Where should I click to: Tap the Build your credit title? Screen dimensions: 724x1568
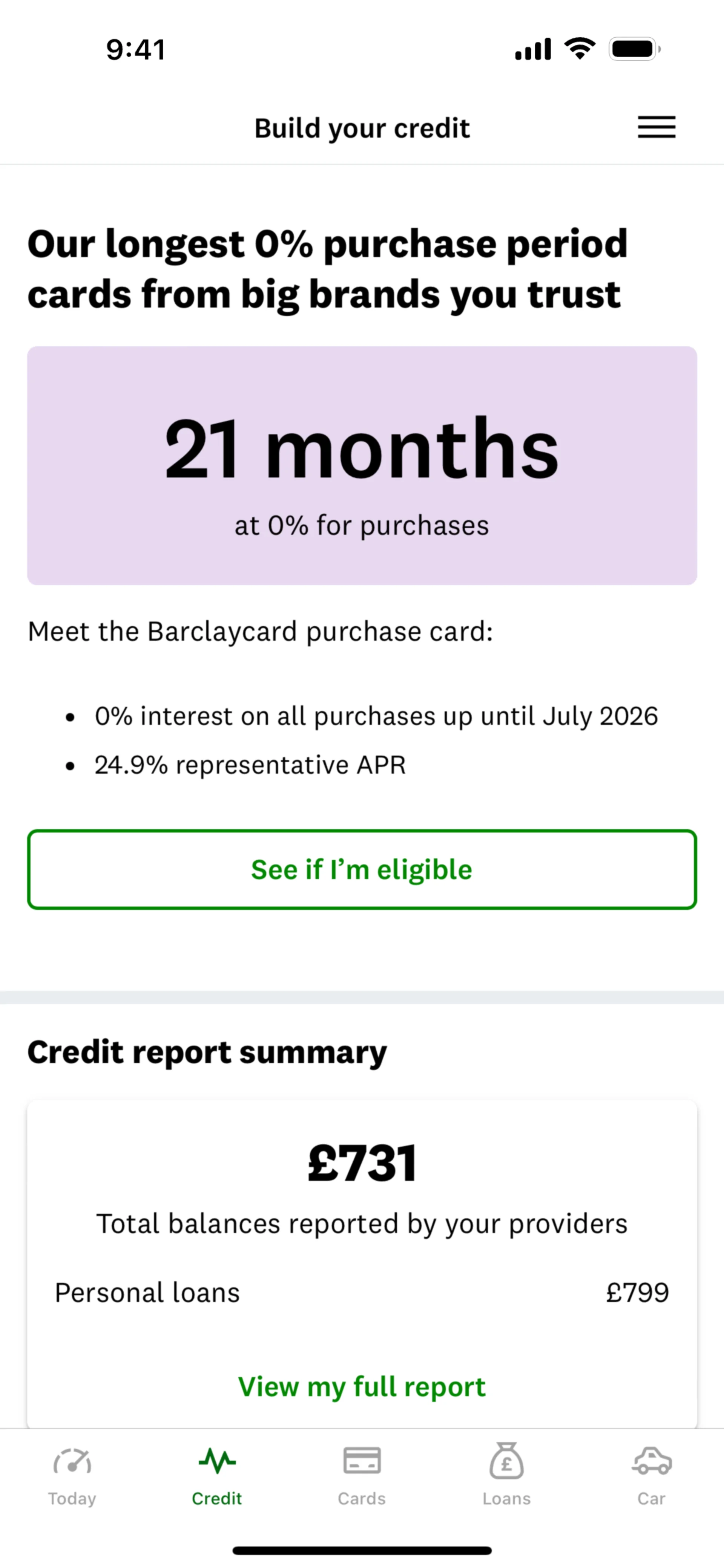362,128
